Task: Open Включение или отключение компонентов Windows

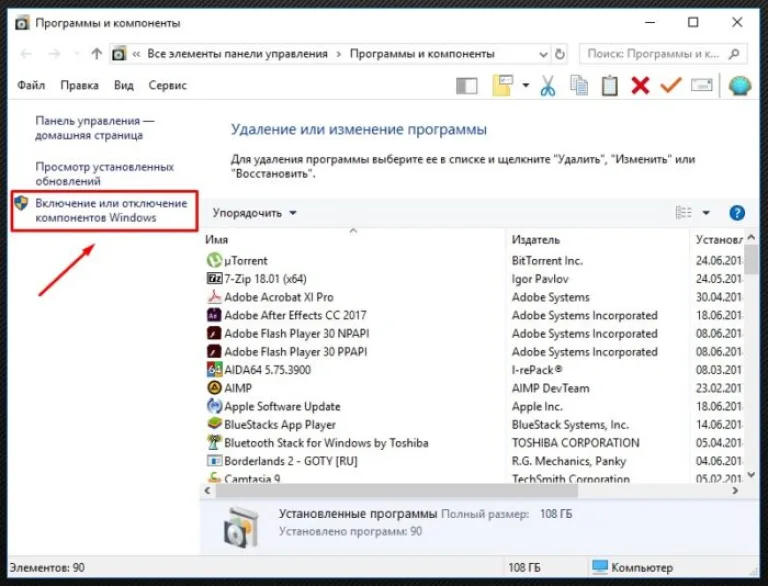Action: [111, 210]
